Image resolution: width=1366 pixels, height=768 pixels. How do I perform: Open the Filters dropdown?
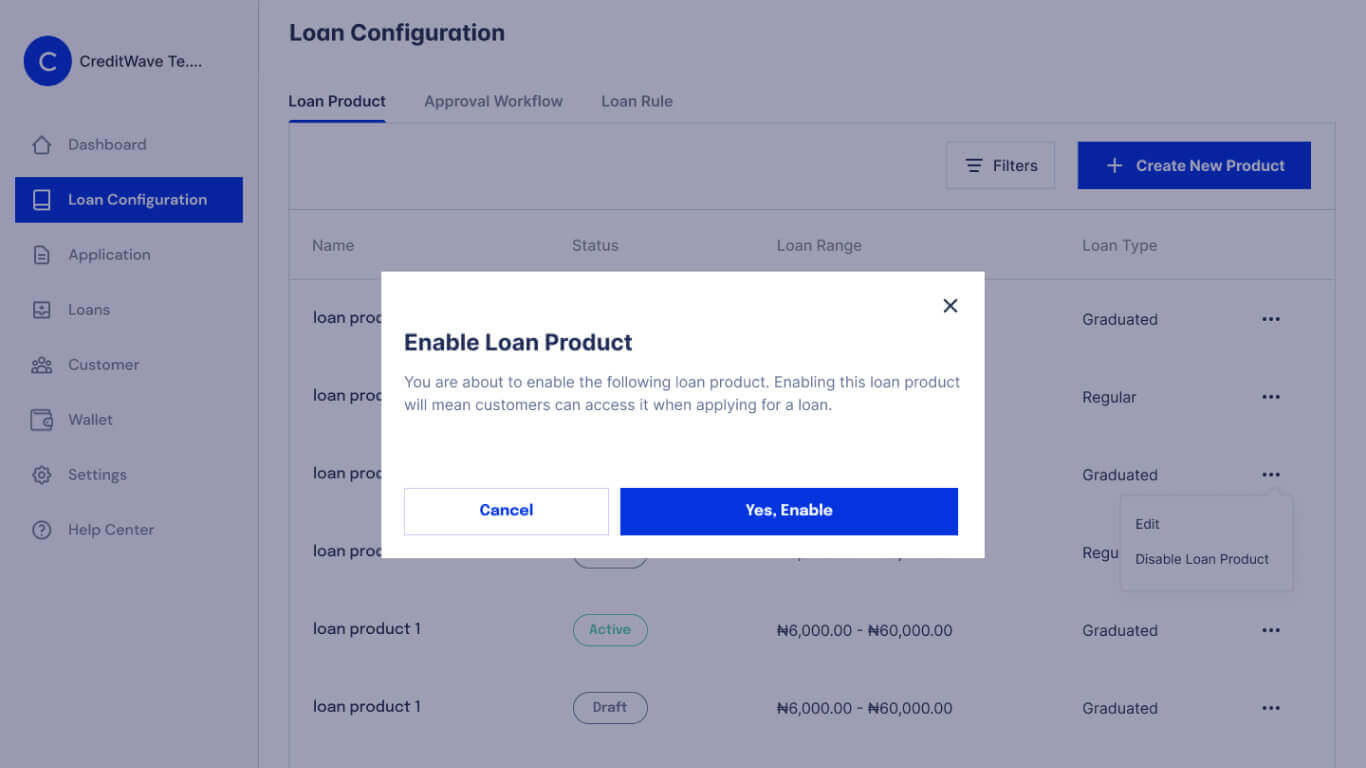coord(1000,166)
